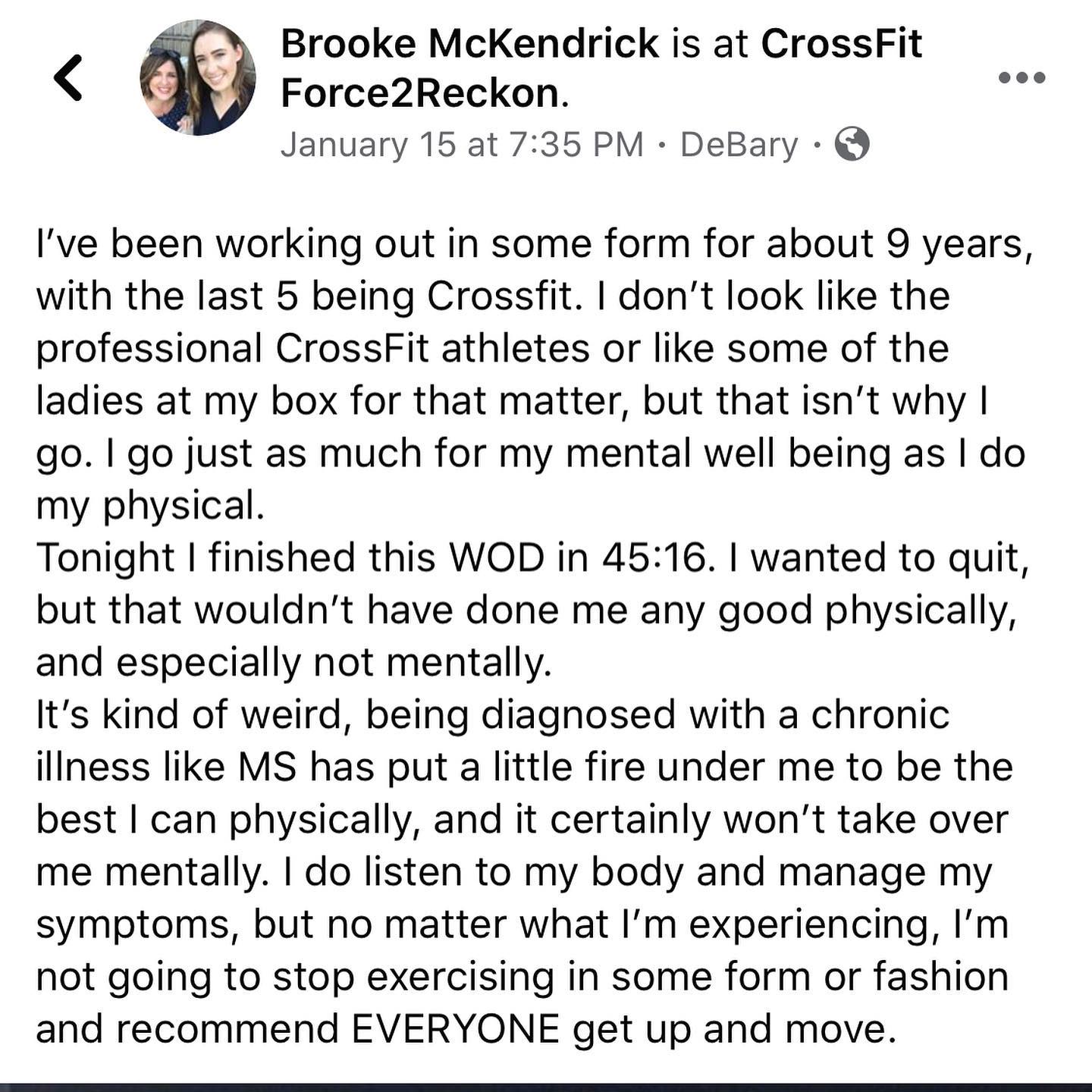Click the final line "get up and move."
Screen dimensions: 1092x1092
click(734, 1029)
